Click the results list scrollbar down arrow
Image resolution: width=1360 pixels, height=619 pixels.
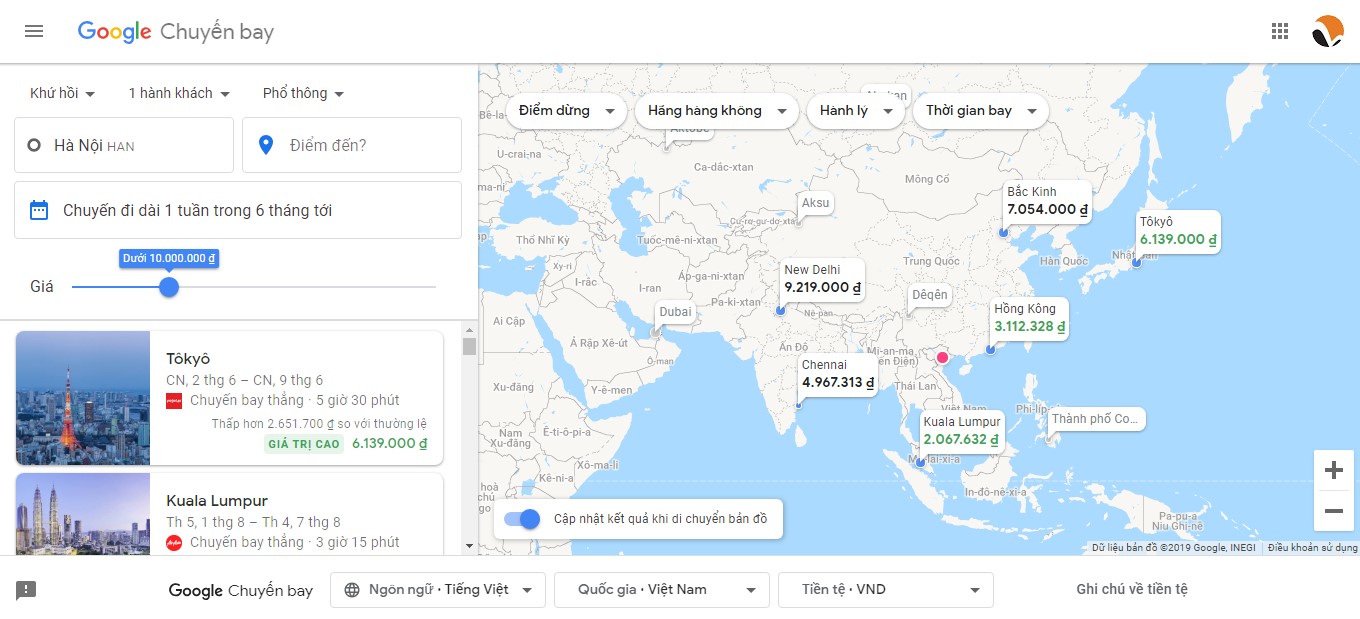click(469, 546)
